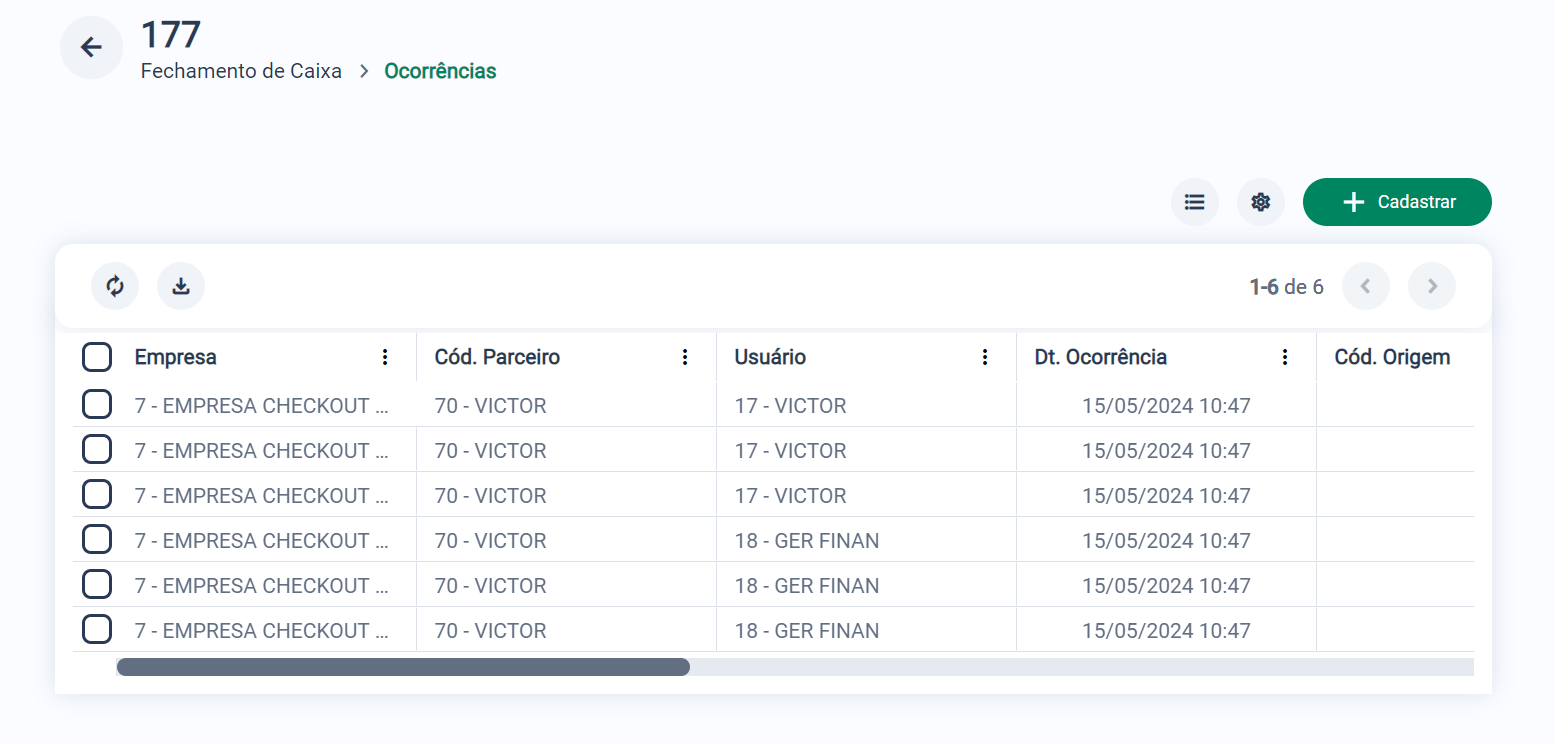Refresh the occurrences table
Viewport: 1555px width, 744px height.
[x=115, y=286]
